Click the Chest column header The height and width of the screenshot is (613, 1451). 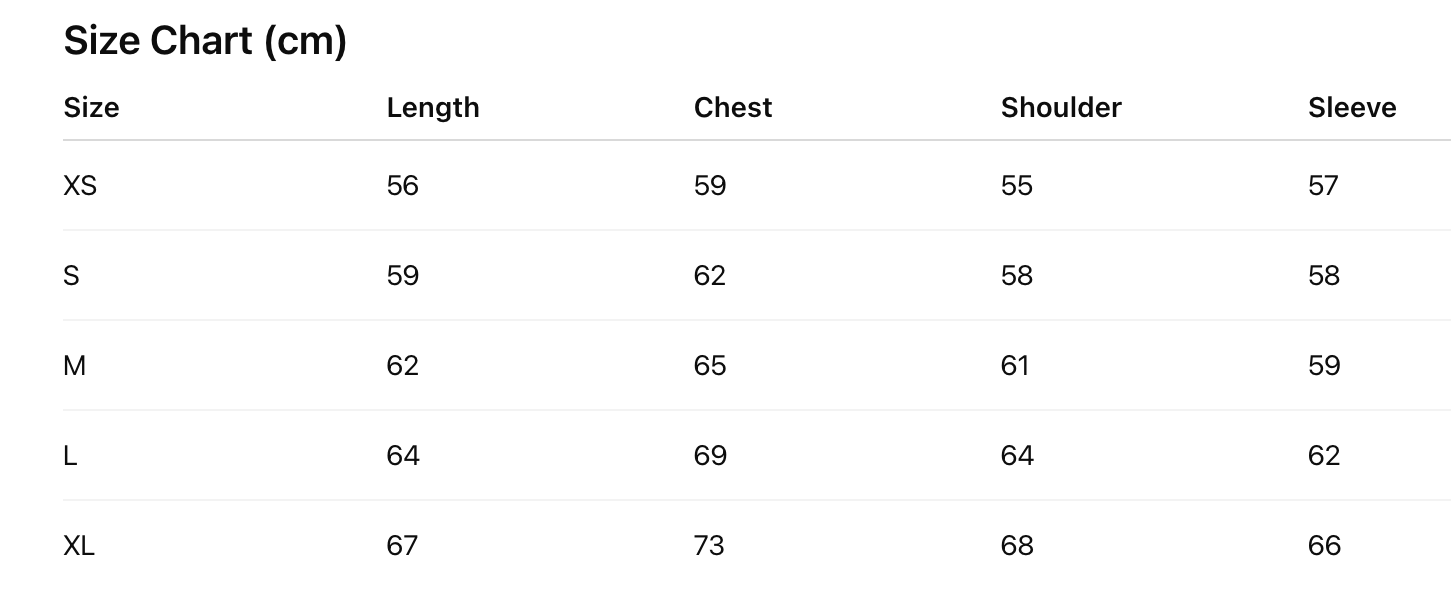click(733, 108)
